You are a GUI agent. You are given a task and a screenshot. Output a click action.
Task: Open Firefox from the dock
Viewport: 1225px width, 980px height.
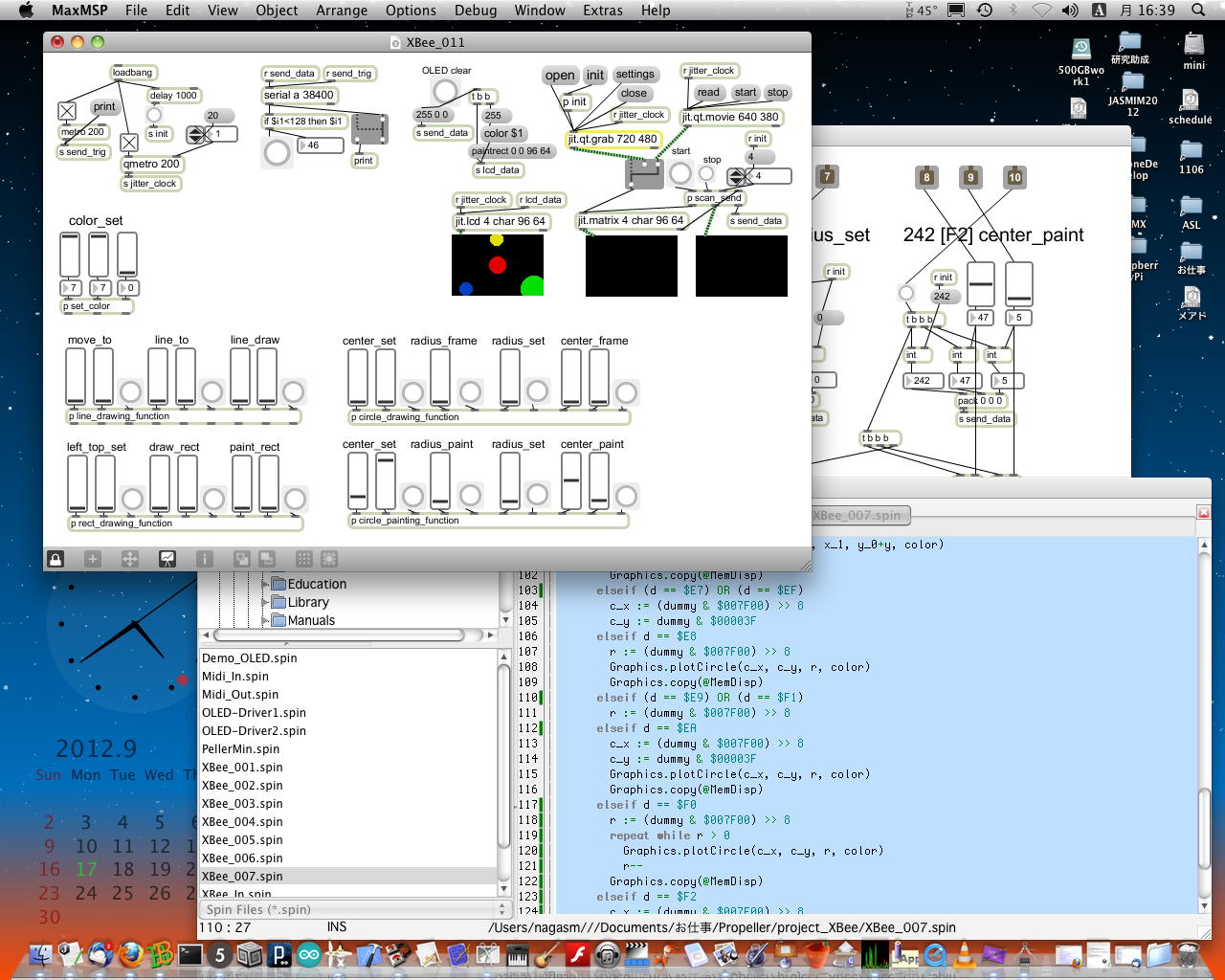coord(131,954)
